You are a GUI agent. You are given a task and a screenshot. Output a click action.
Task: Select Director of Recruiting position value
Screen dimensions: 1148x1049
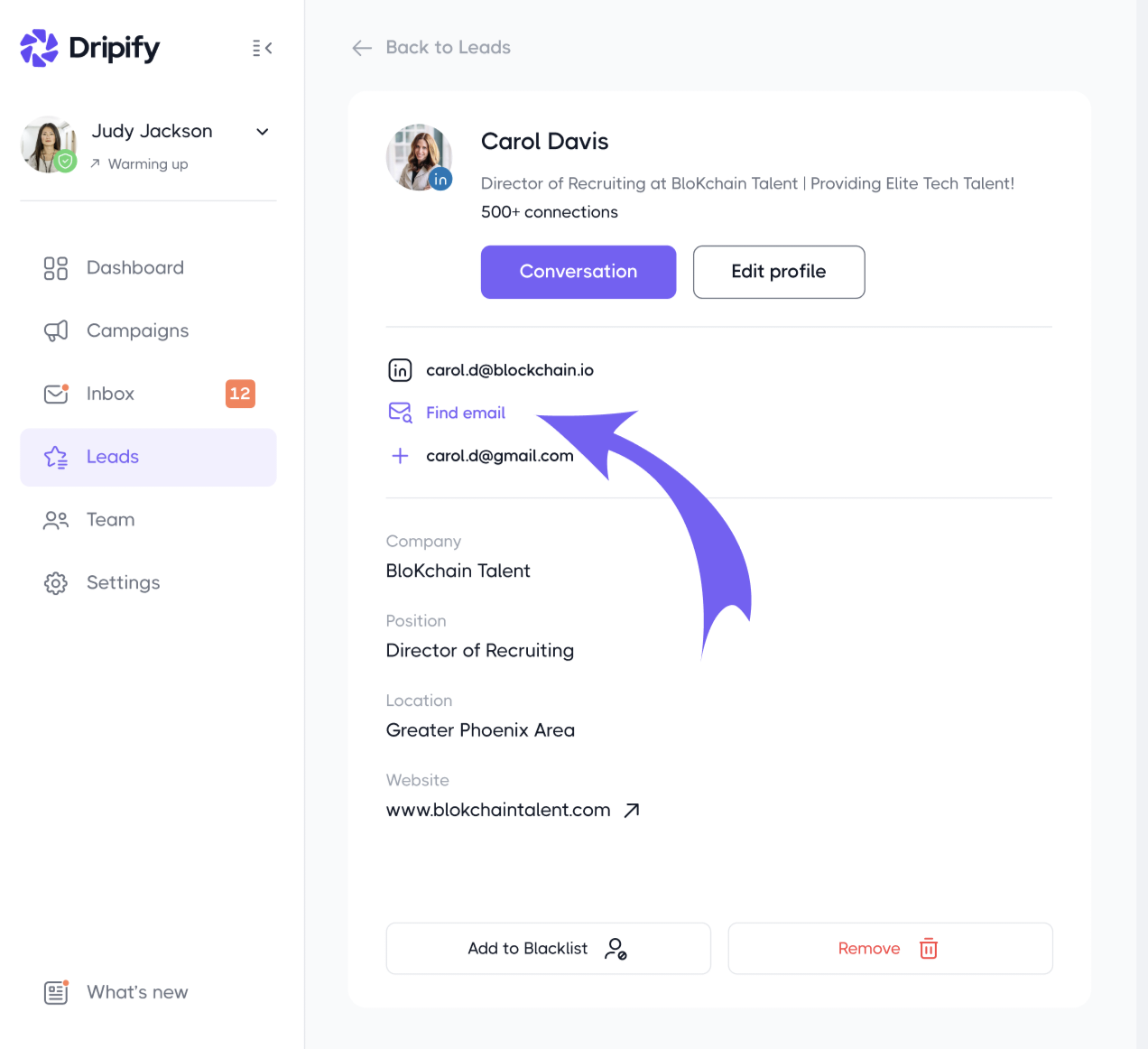(479, 651)
